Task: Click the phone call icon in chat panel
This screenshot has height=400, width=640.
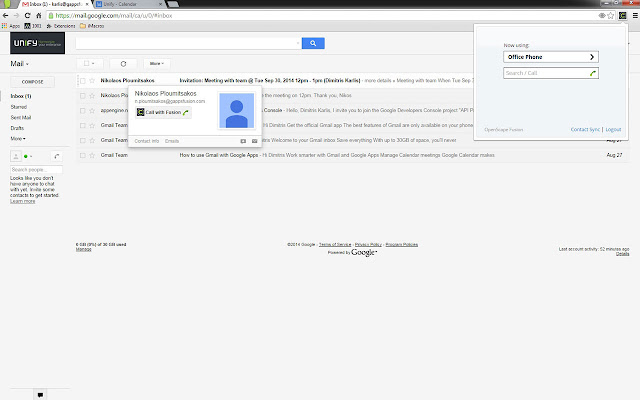Action: pyautogui.click(x=57, y=156)
